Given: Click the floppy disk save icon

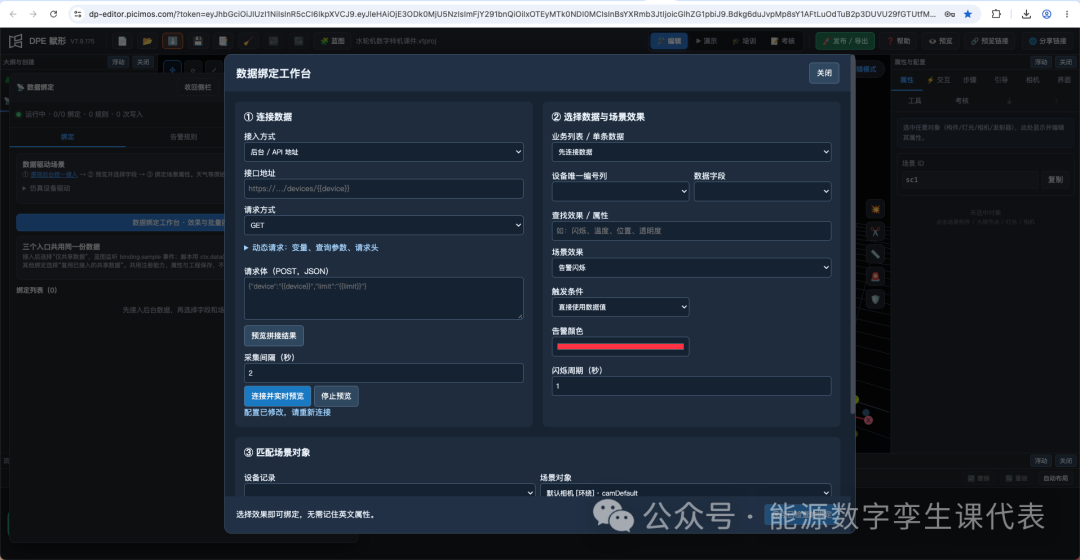Looking at the screenshot, I should pyautogui.click(x=198, y=41).
